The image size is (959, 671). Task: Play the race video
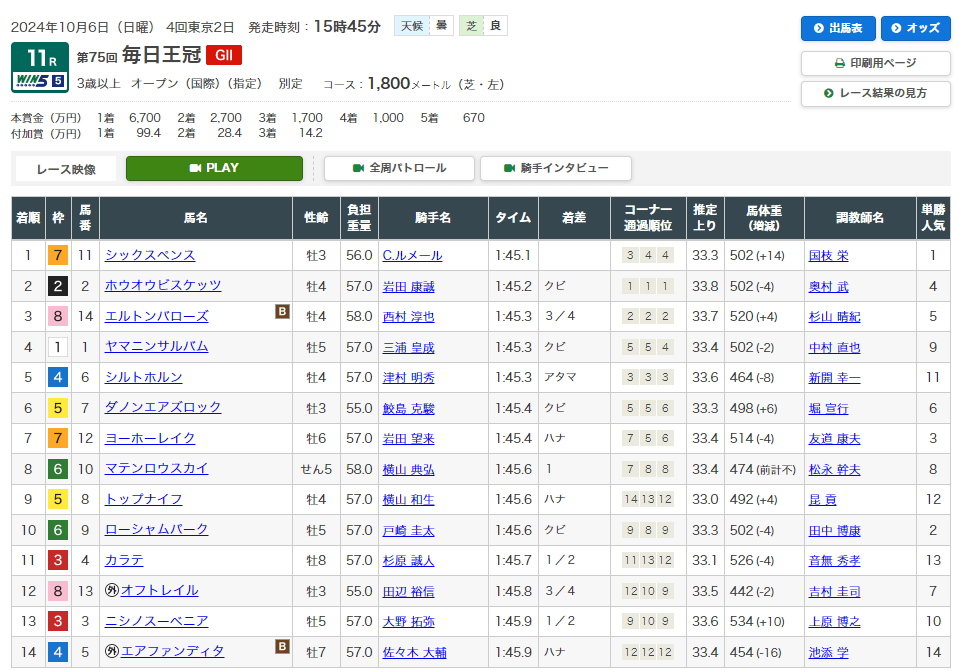pyautogui.click(x=214, y=168)
